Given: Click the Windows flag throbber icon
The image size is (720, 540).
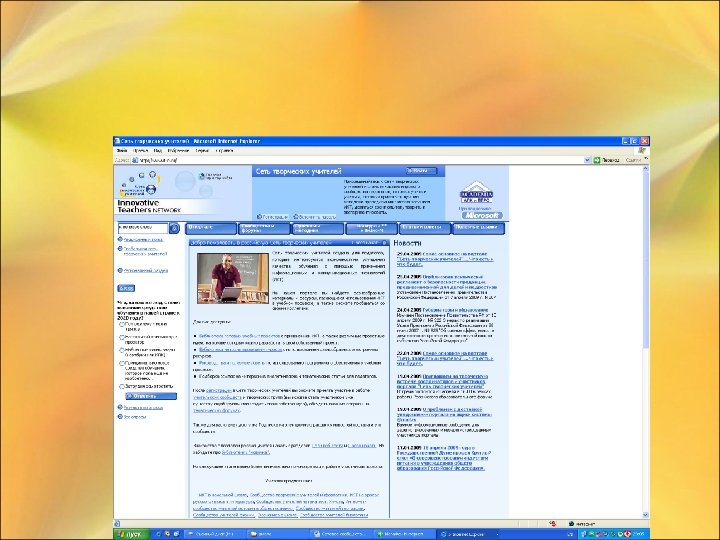Looking at the screenshot, I should click(642, 151).
